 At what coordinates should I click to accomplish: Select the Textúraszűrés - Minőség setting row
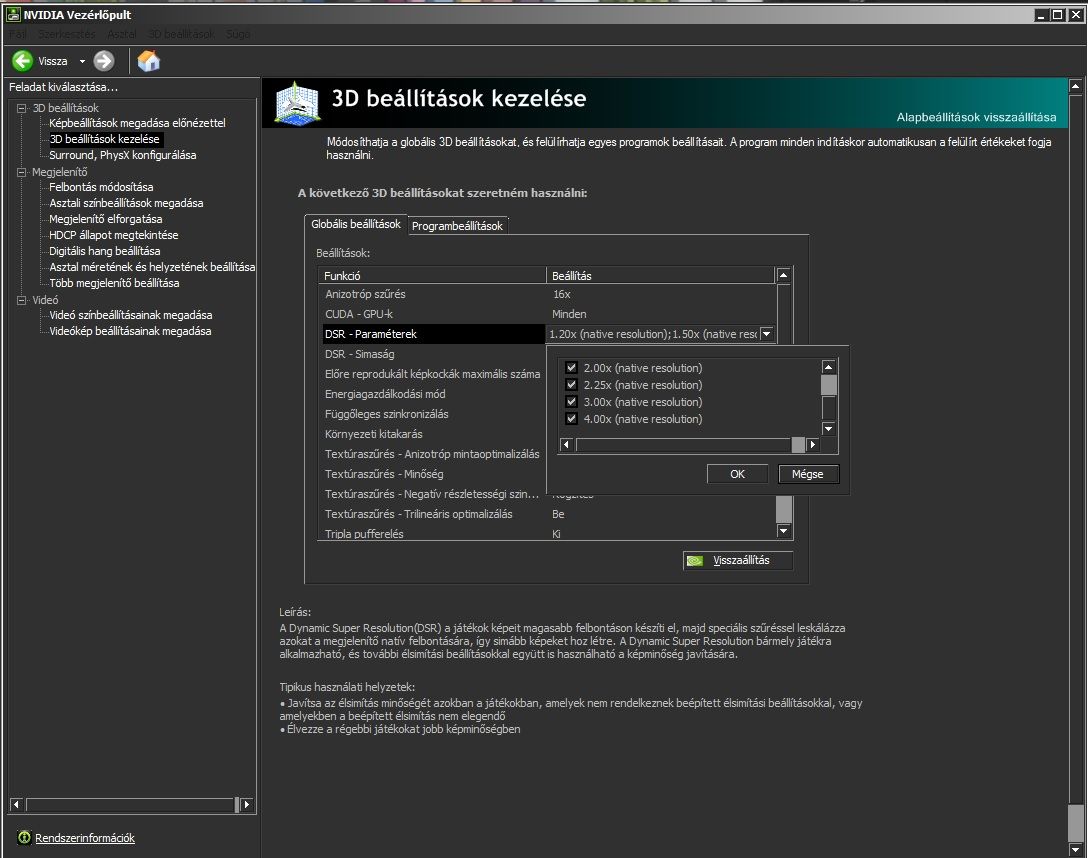point(433,474)
